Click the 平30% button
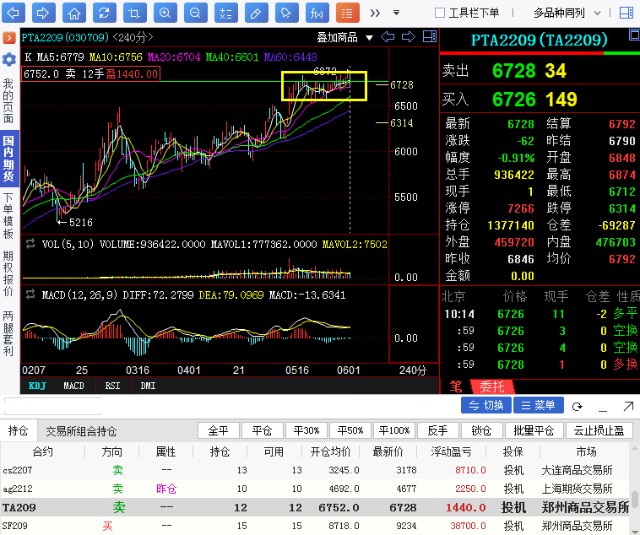 click(307, 431)
